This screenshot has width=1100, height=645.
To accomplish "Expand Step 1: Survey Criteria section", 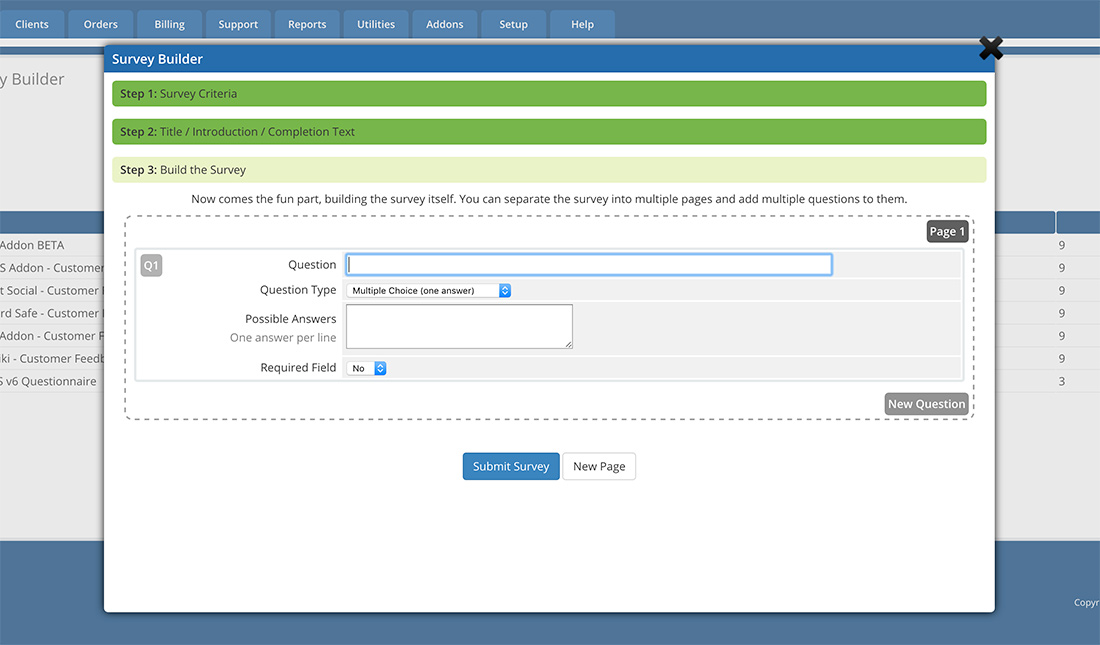I will click(x=548, y=94).
